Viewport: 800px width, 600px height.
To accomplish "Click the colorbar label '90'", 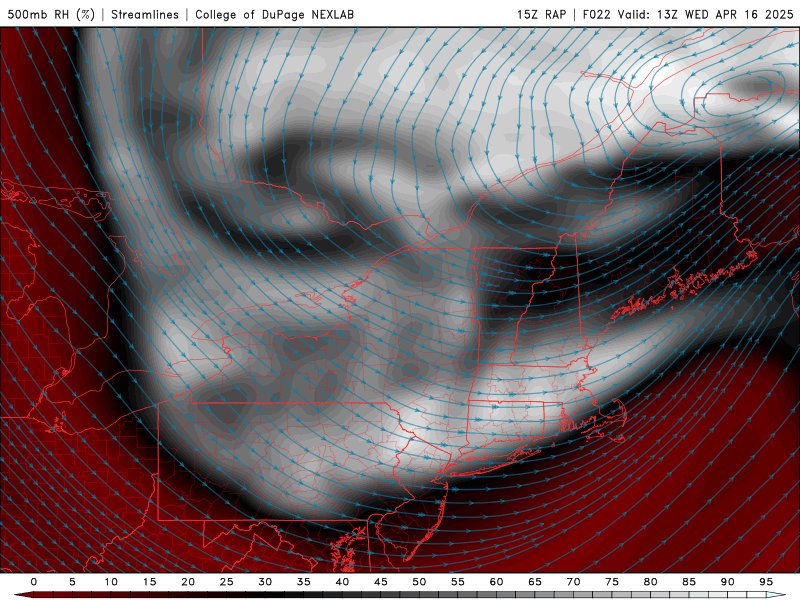I will (x=728, y=582).
